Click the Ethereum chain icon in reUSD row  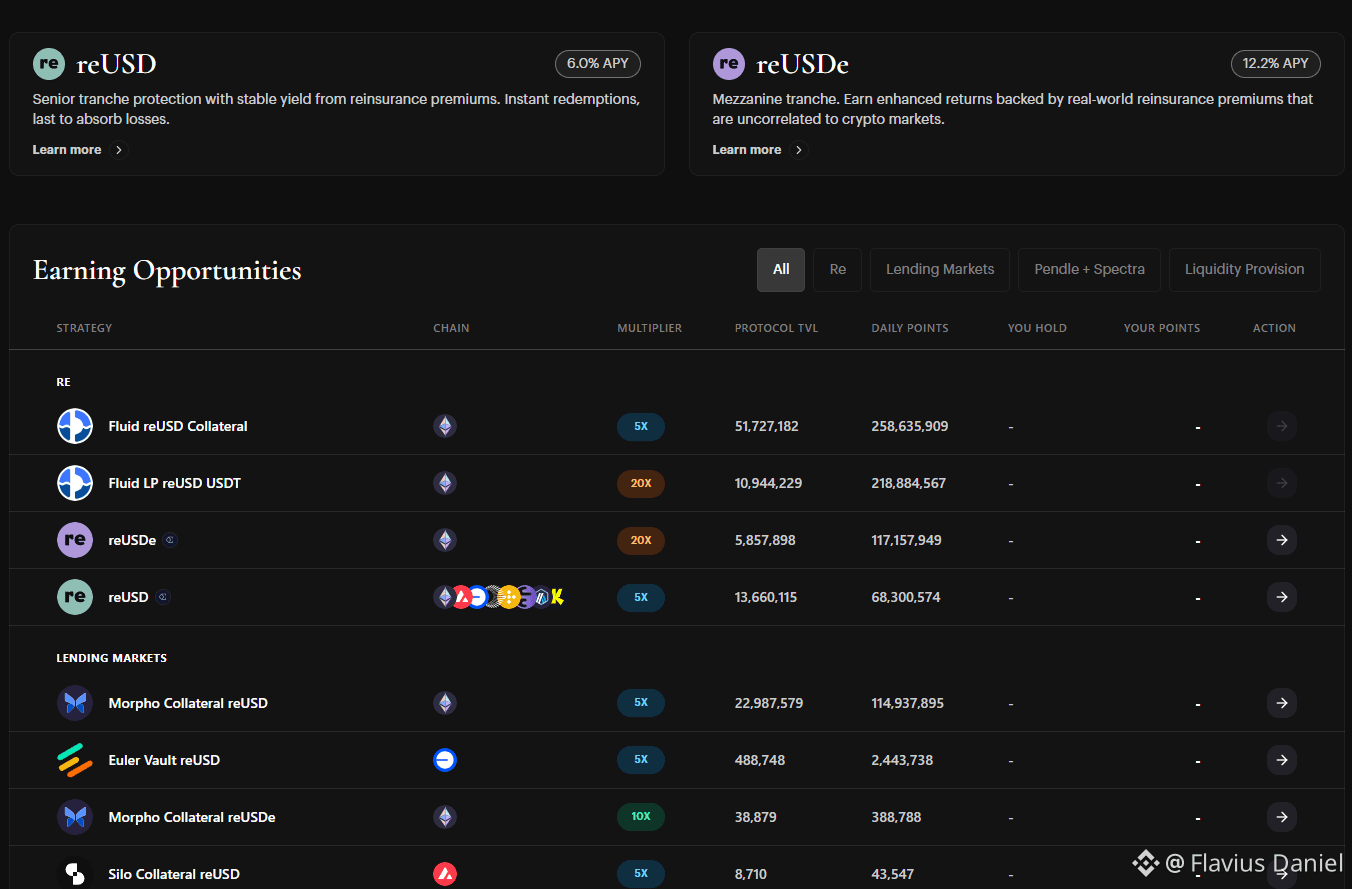[444, 597]
